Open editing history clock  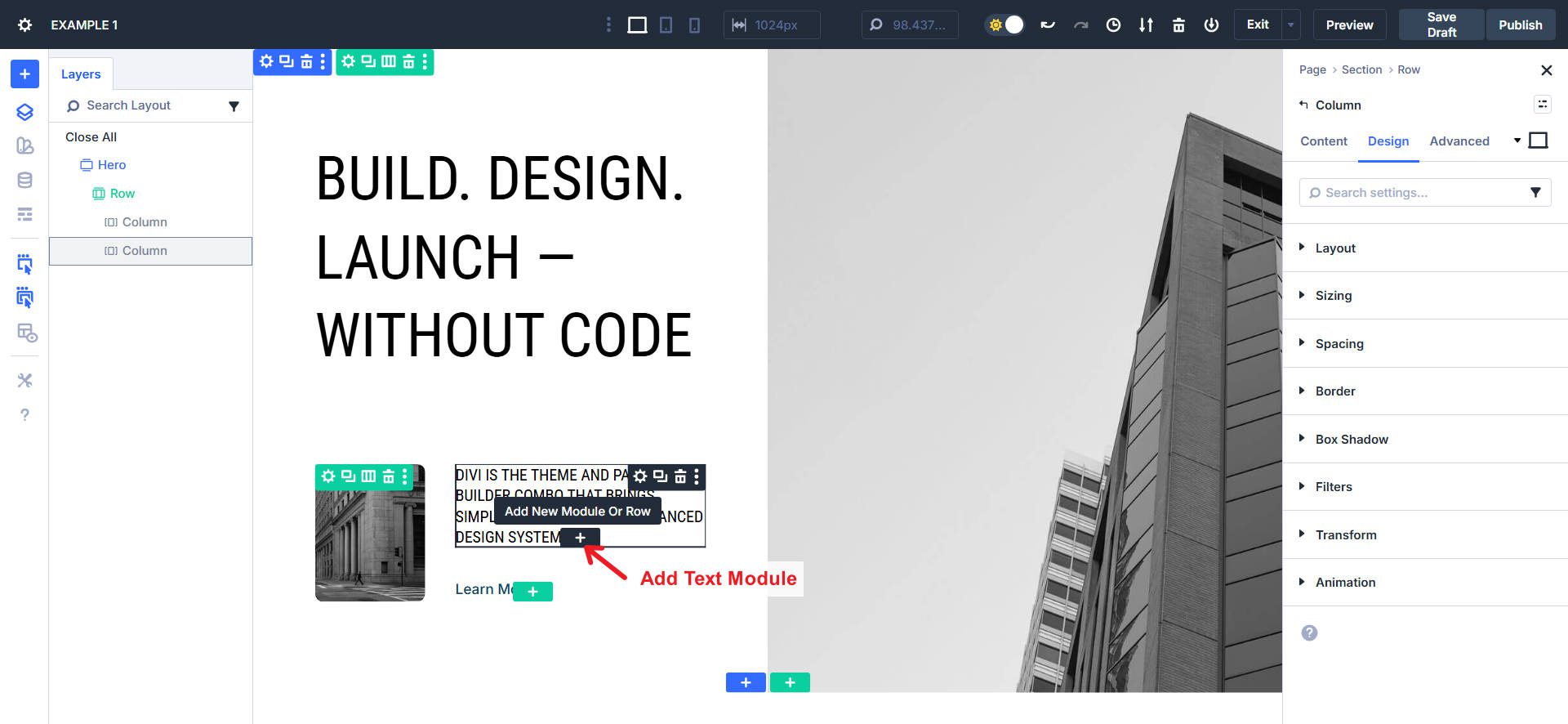pyautogui.click(x=1113, y=25)
